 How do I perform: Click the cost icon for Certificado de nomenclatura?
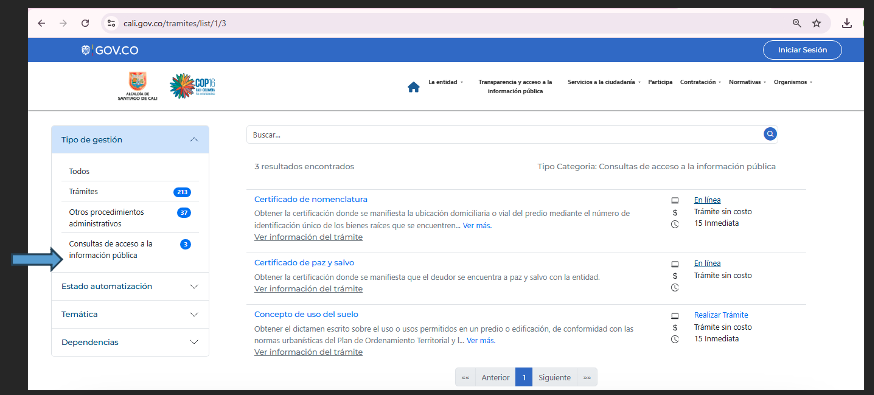pos(675,212)
